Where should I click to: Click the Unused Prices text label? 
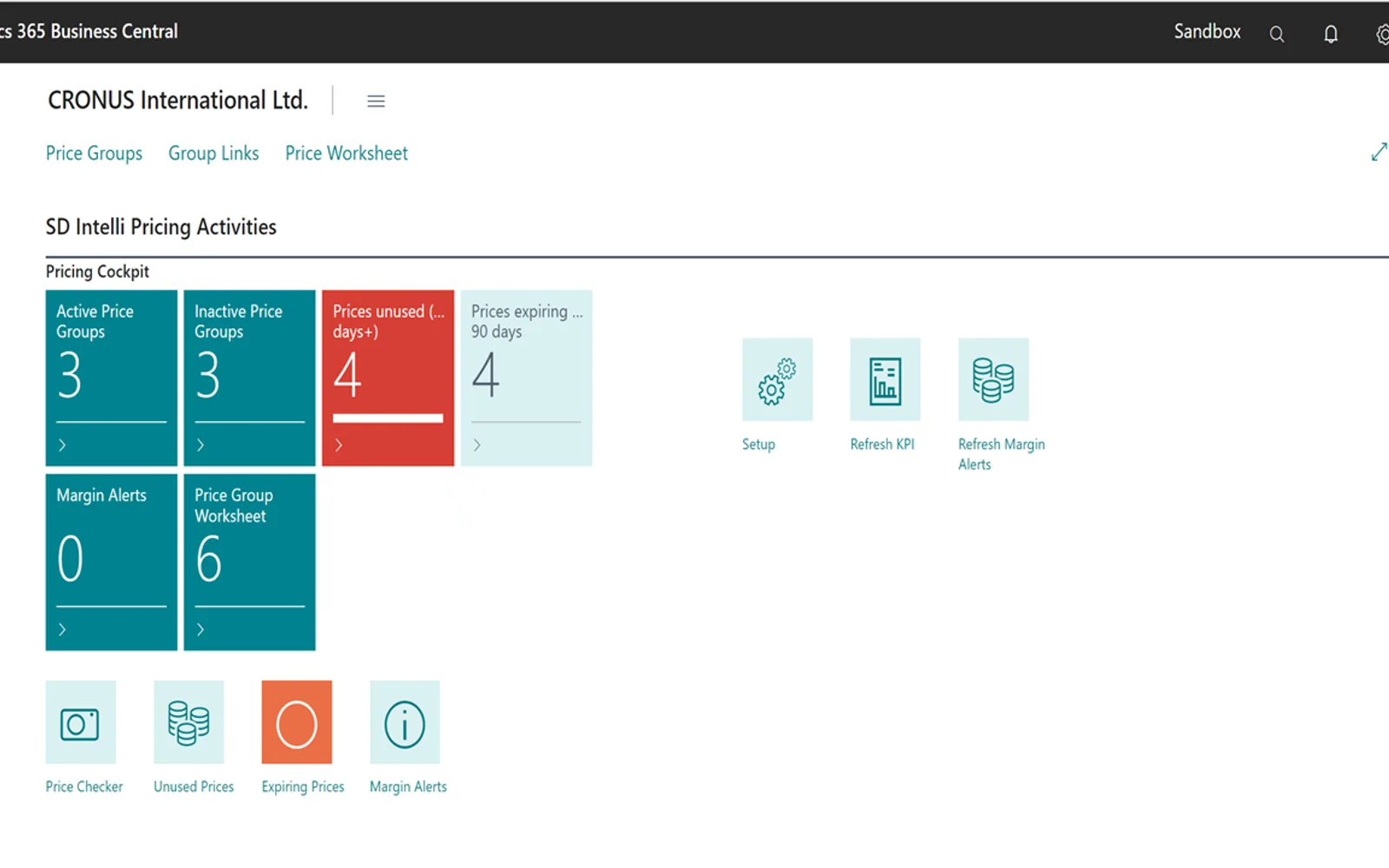point(194,786)
